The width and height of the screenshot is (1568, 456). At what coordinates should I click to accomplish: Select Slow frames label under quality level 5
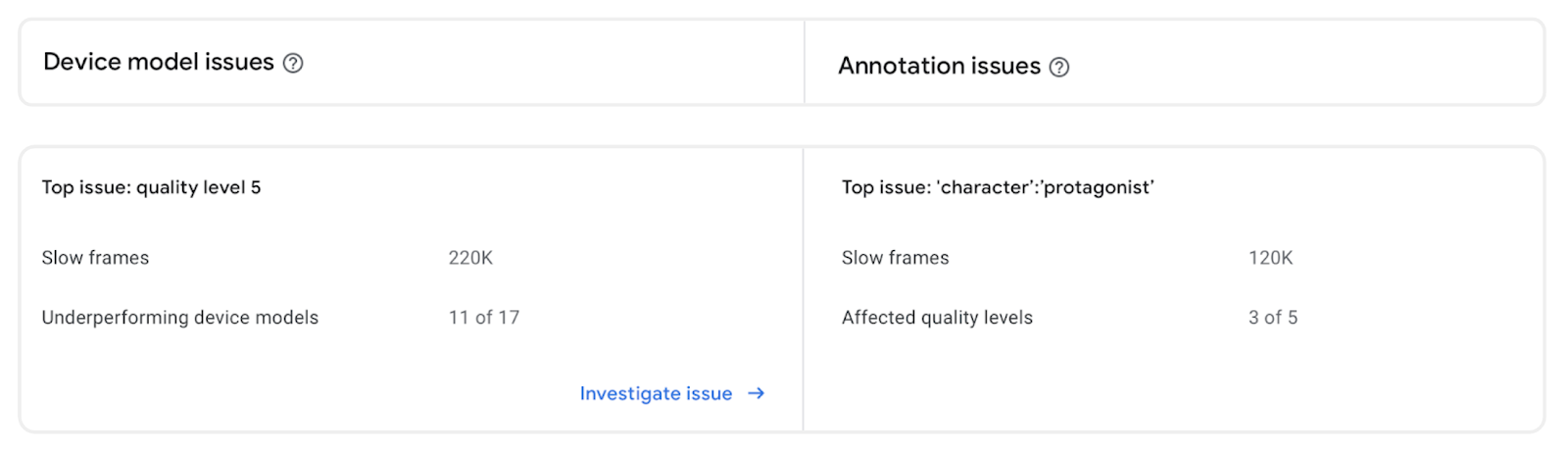click(95, 258)
